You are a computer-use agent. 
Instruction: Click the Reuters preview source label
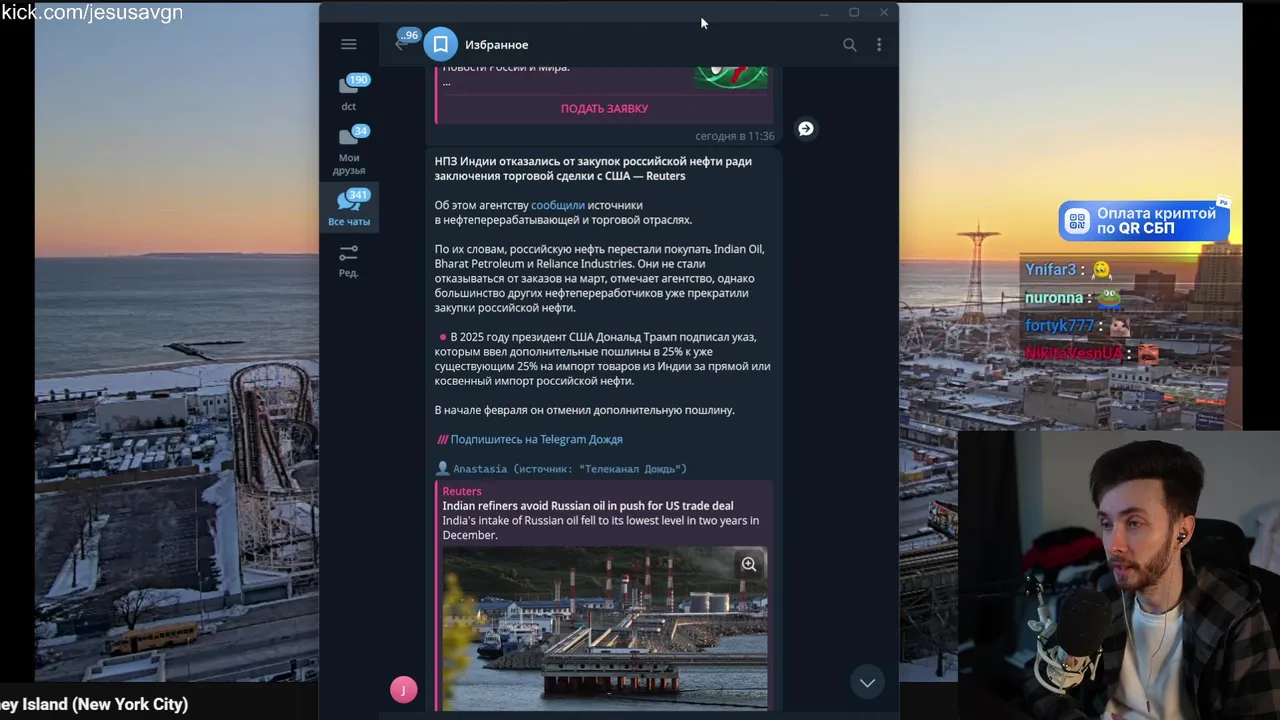coord(462,491)
